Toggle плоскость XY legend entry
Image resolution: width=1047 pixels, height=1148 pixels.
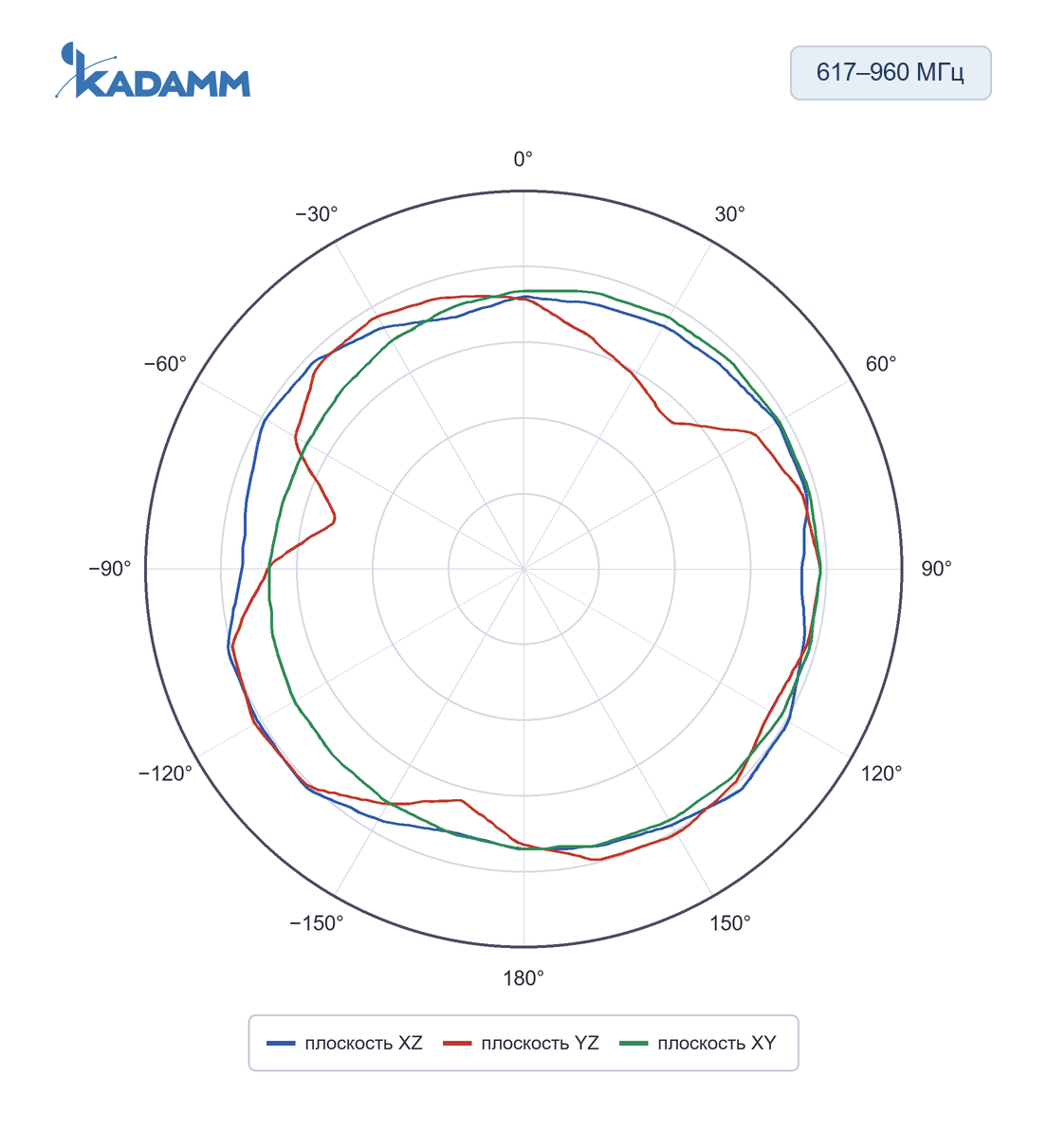698,1043
